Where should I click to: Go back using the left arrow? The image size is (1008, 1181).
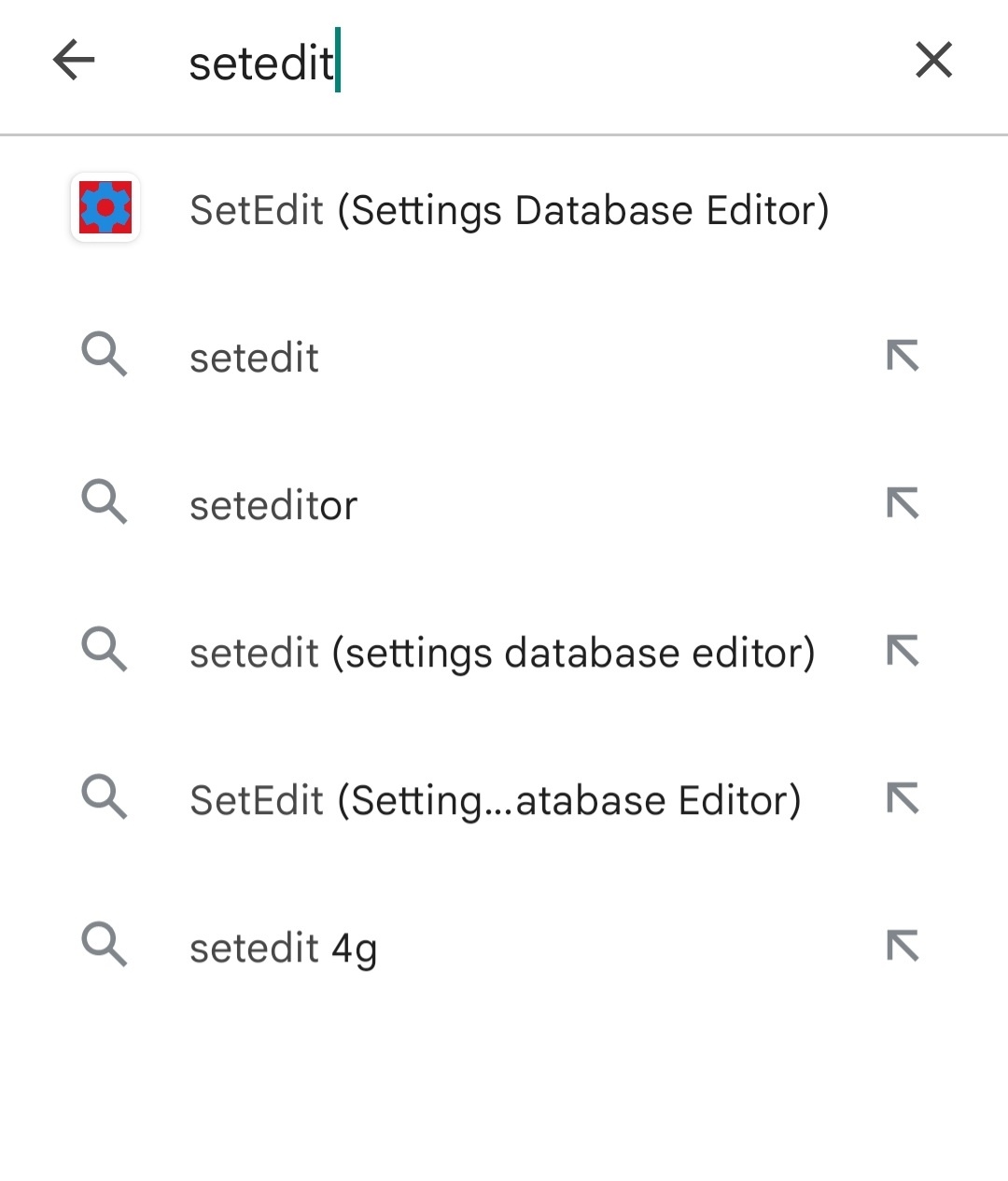point(74,61)
